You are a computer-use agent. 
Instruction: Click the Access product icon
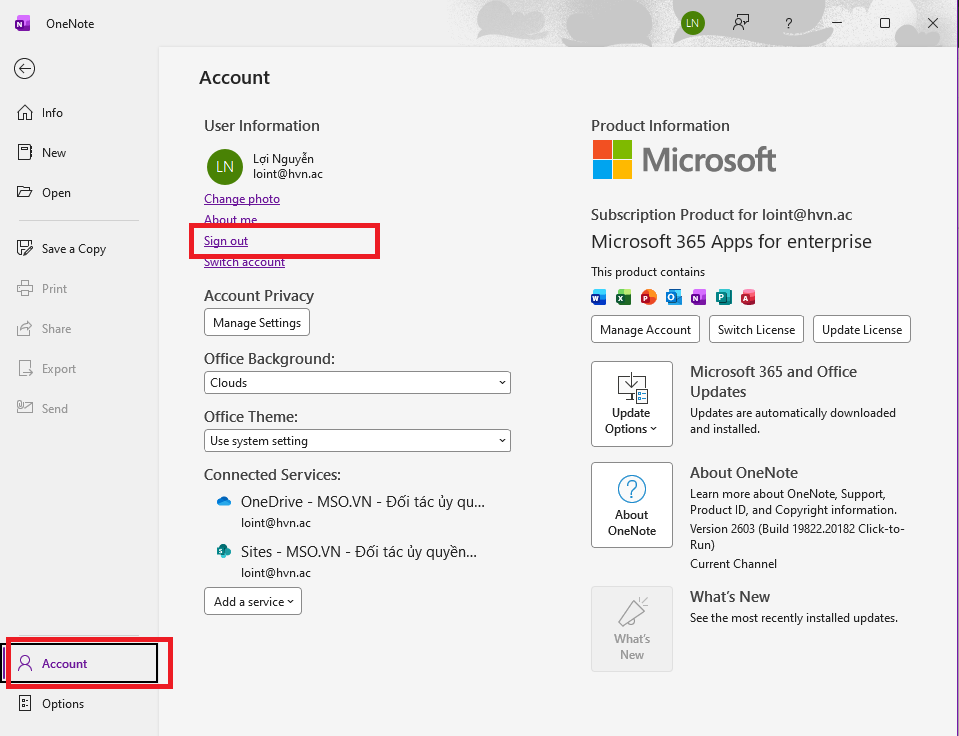[x=748, y=297]
